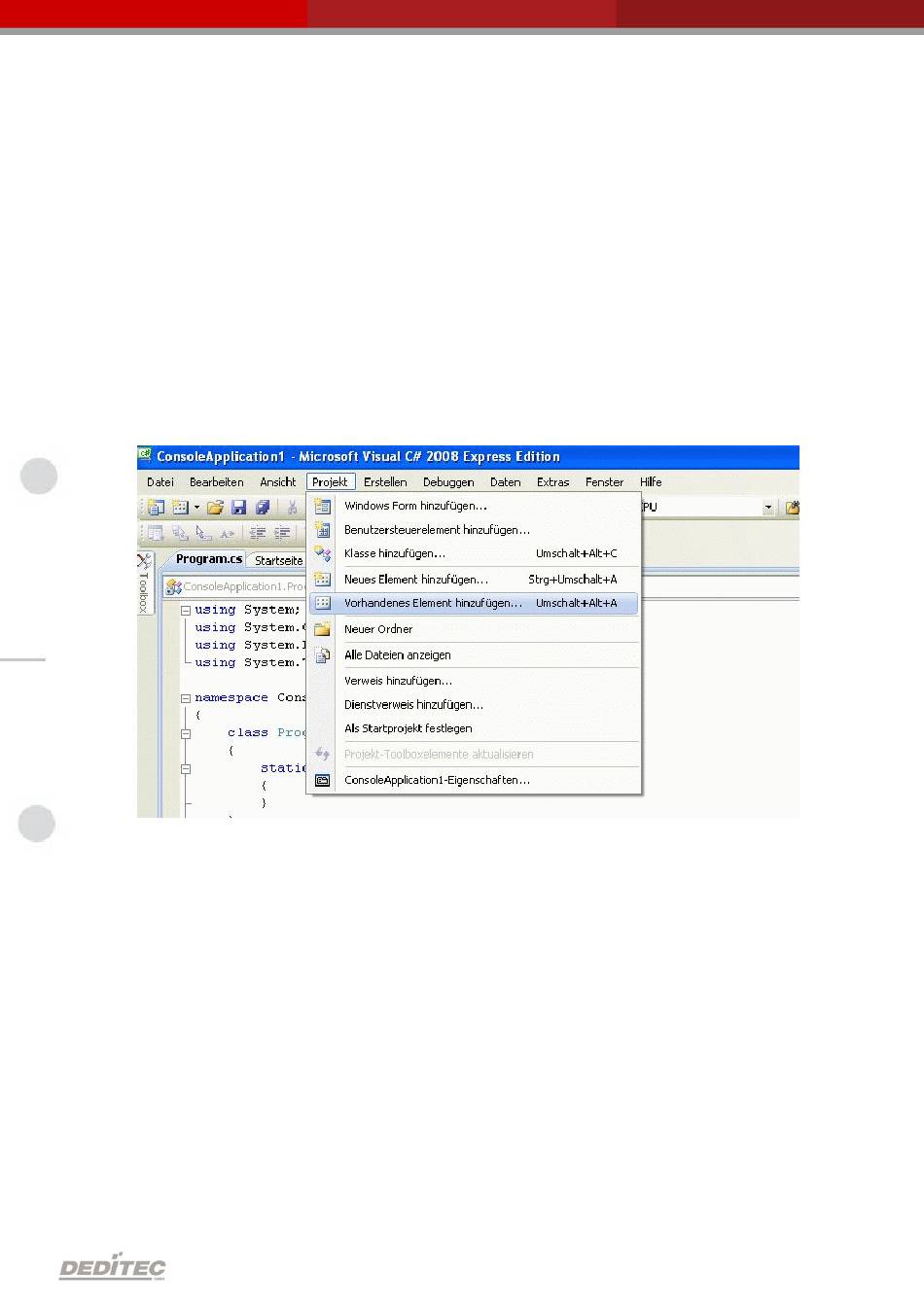Collapse the static method code block
The width and height of the screenshot is (924, 1307).
tap(185, 768)
